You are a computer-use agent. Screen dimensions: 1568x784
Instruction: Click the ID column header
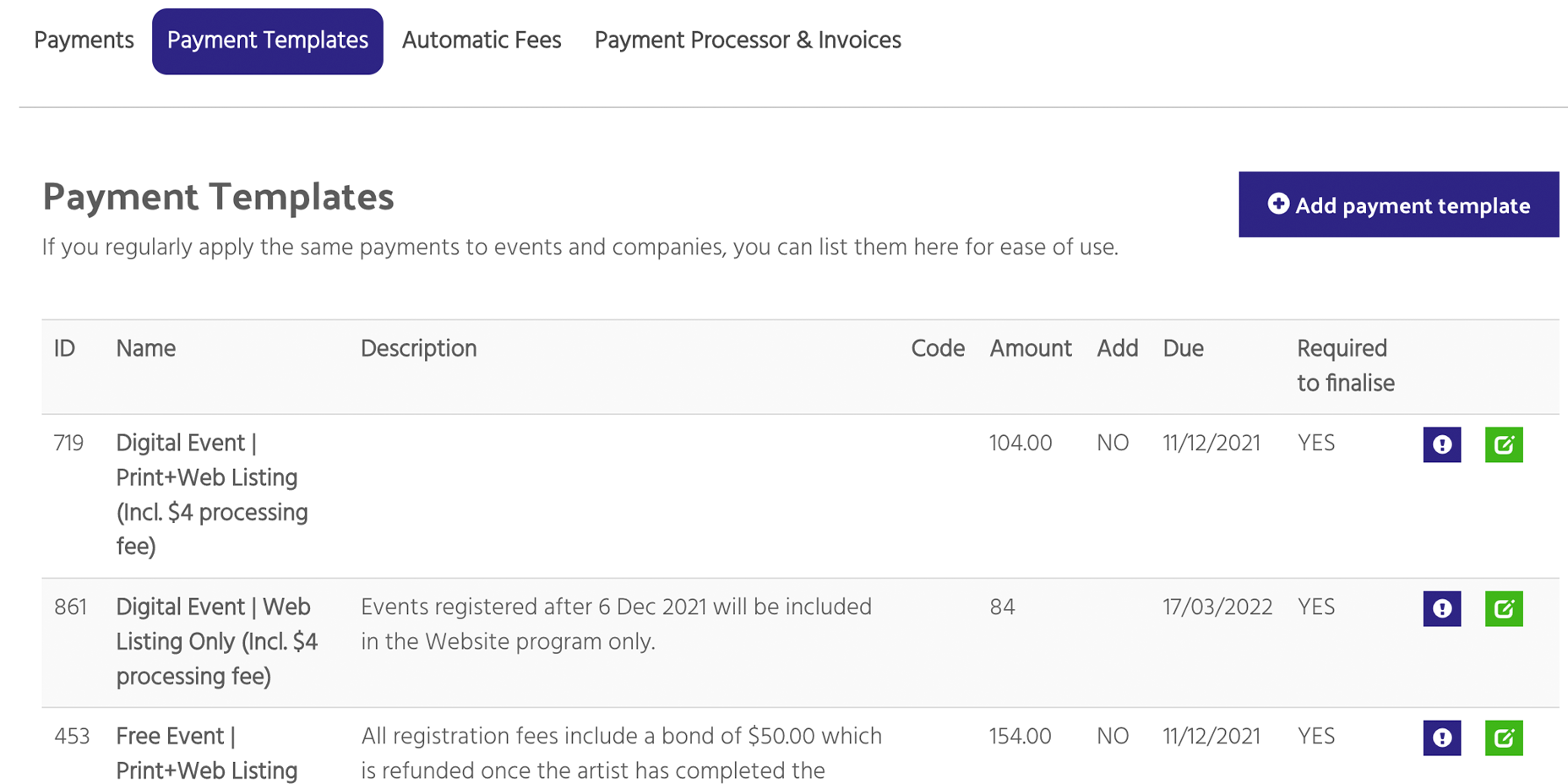click(65, 349)
